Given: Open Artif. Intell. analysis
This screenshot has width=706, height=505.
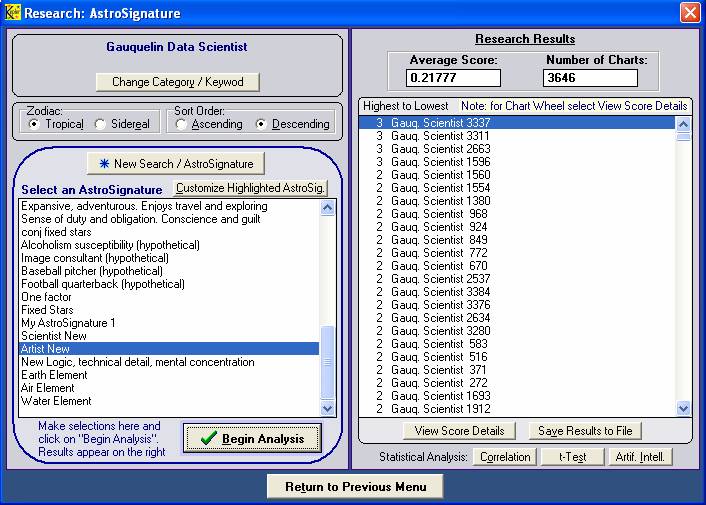Looking at the screenshot, I should 640,457.
